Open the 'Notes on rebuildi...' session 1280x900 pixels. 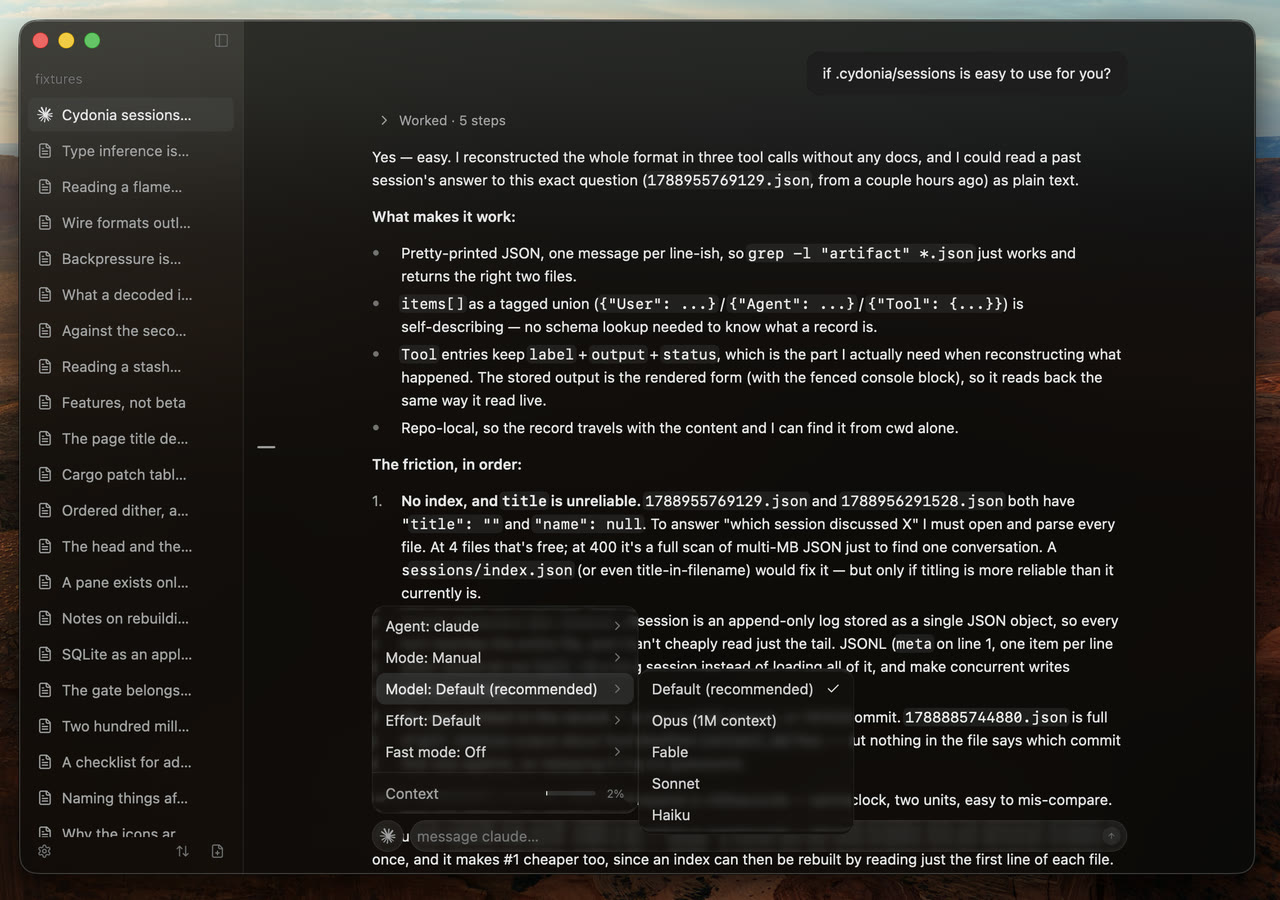point(131,619)
